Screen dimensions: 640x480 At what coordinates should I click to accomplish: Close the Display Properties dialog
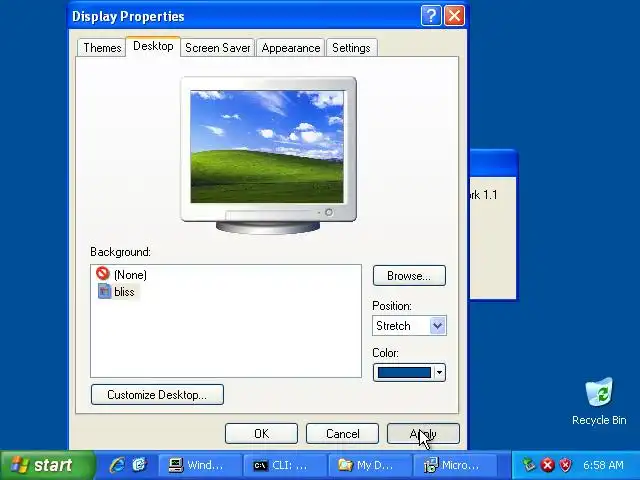tap(454, 16)
